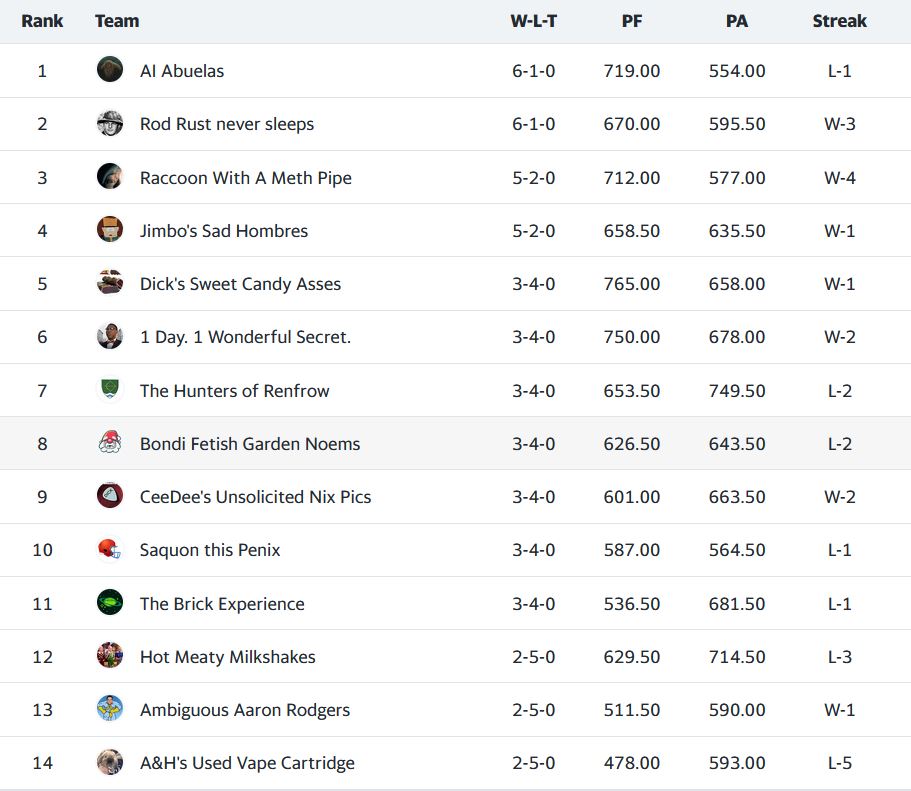Select Saquon this Penix helmet icon
911x791 pixels.
110,549
